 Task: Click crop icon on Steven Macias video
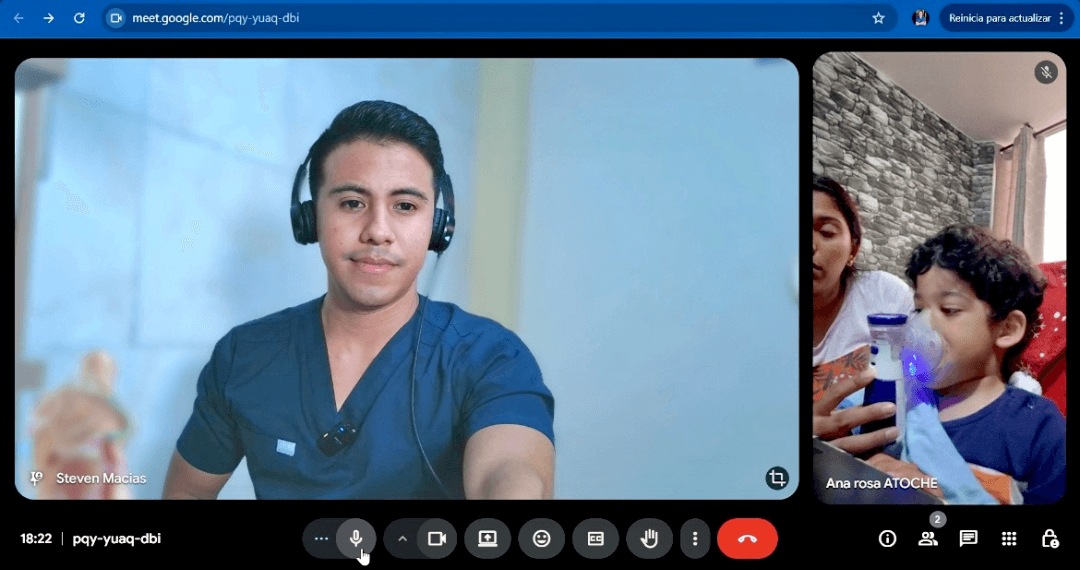[777, 478]
